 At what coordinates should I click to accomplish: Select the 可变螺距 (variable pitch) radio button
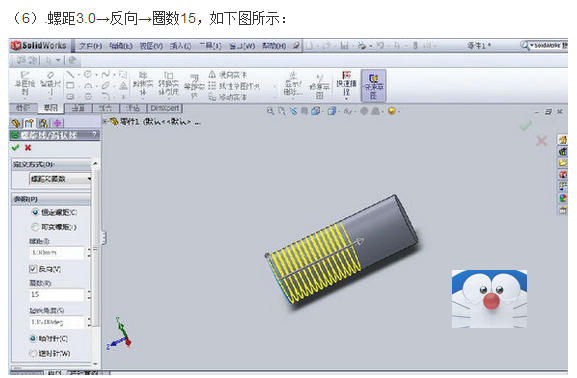[x=35, y=227]
